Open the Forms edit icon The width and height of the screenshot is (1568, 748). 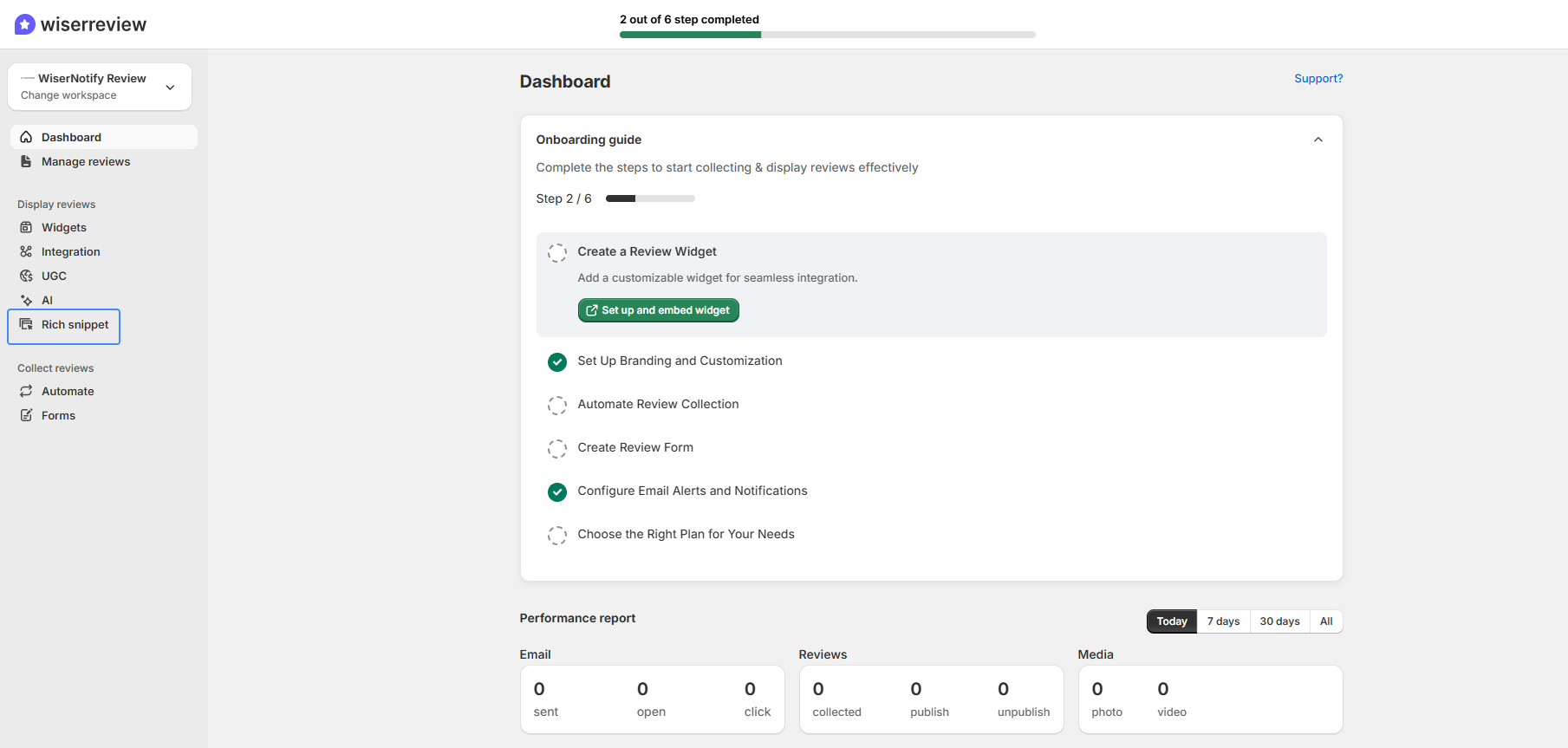point(26,415)
